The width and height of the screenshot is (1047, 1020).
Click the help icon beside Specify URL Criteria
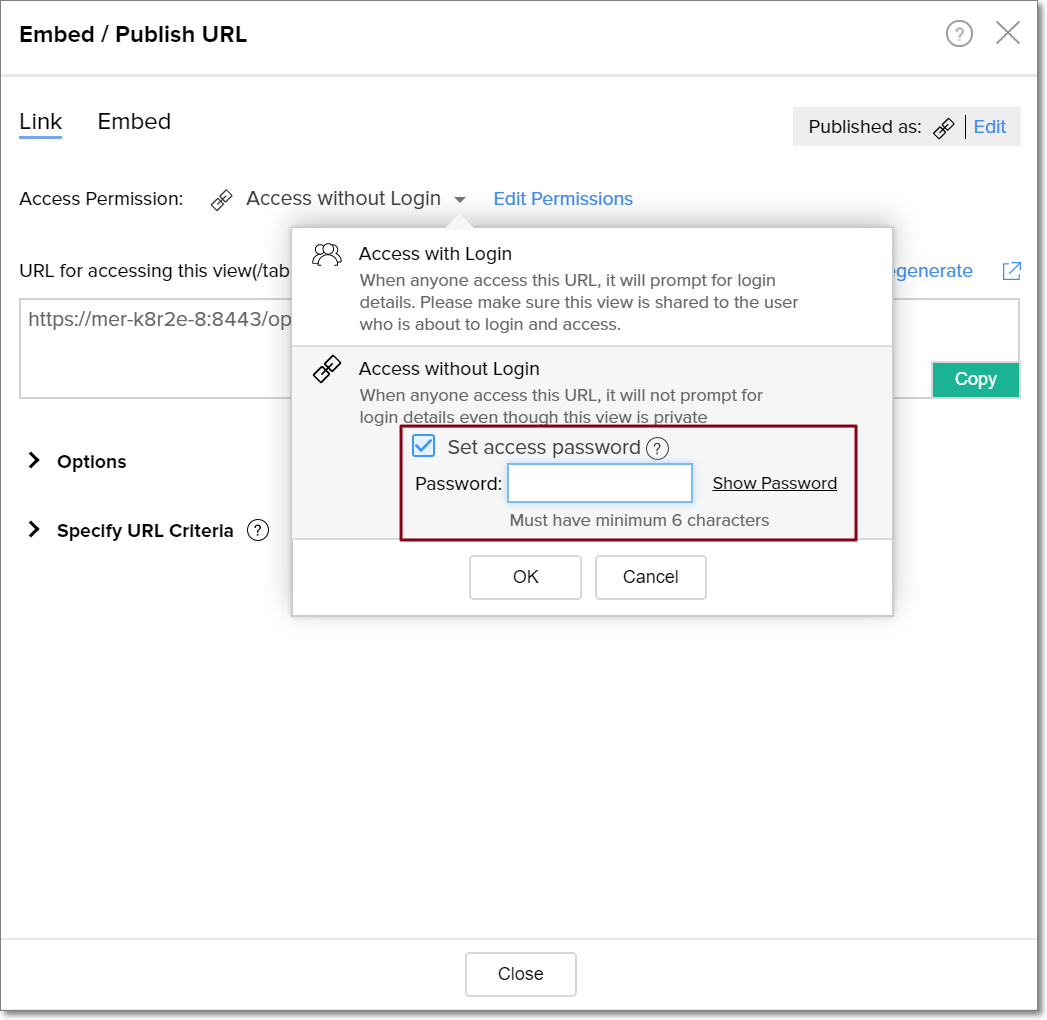[x=258, y=531]
